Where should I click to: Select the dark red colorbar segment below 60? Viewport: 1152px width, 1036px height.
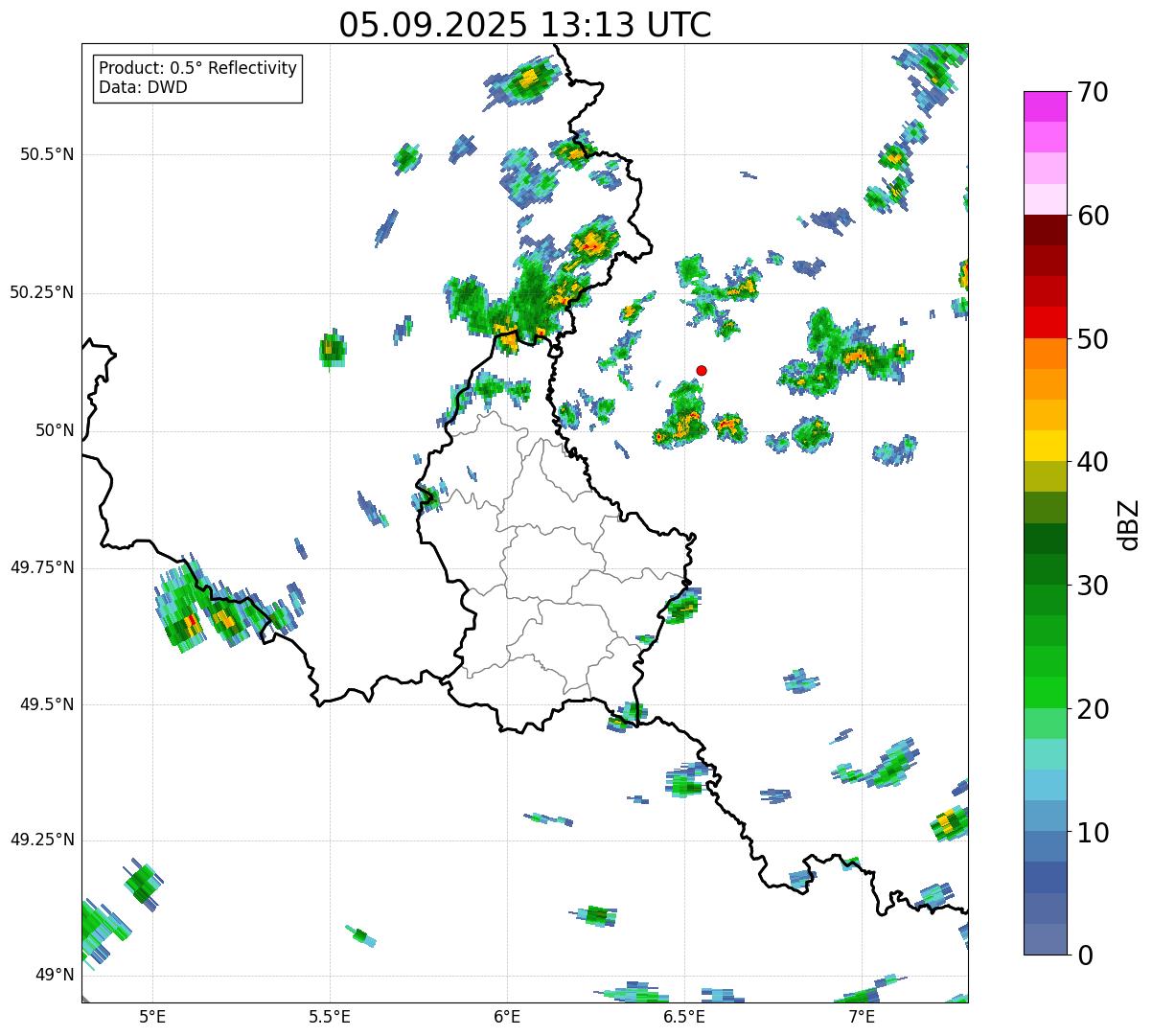click(x=1045, y=230)
